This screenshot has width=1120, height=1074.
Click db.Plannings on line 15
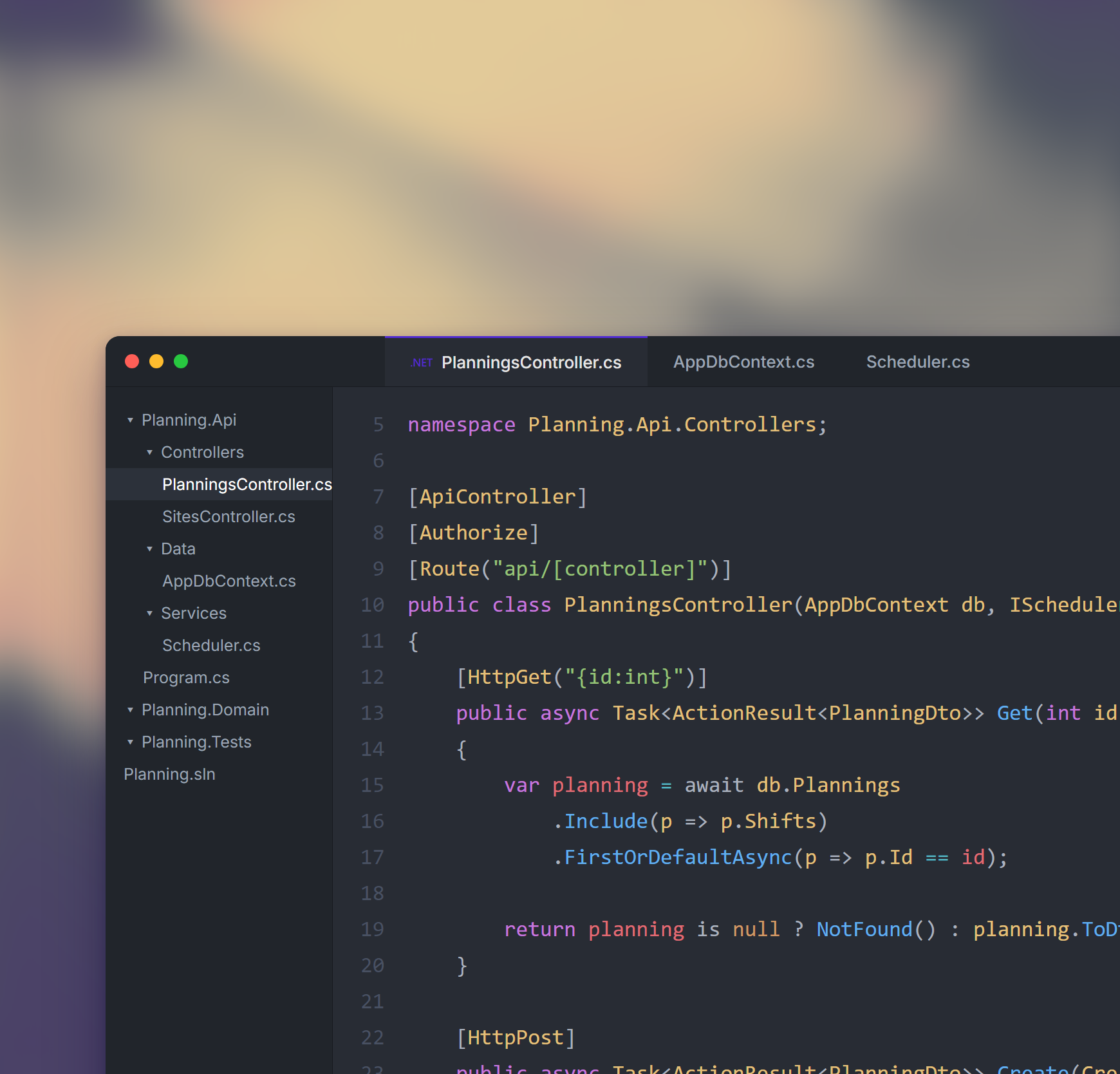tap(828, 785)
